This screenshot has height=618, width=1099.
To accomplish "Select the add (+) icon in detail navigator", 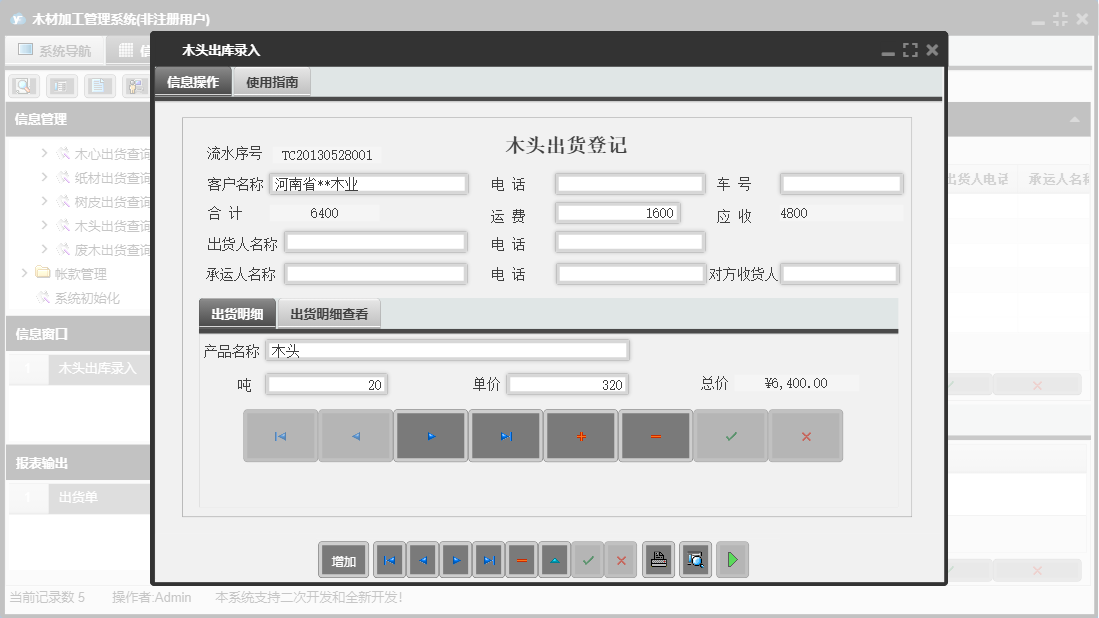I will point(581,435).
